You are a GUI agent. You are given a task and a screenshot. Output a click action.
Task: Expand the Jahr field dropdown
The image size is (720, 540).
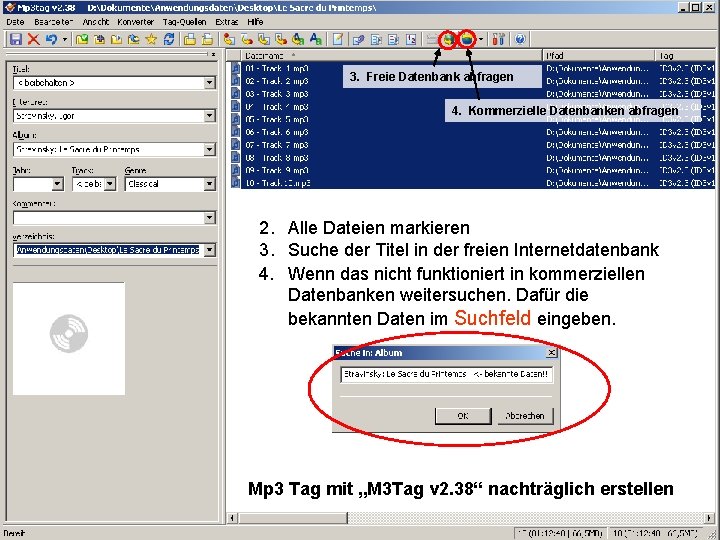[x=57, y=184]
